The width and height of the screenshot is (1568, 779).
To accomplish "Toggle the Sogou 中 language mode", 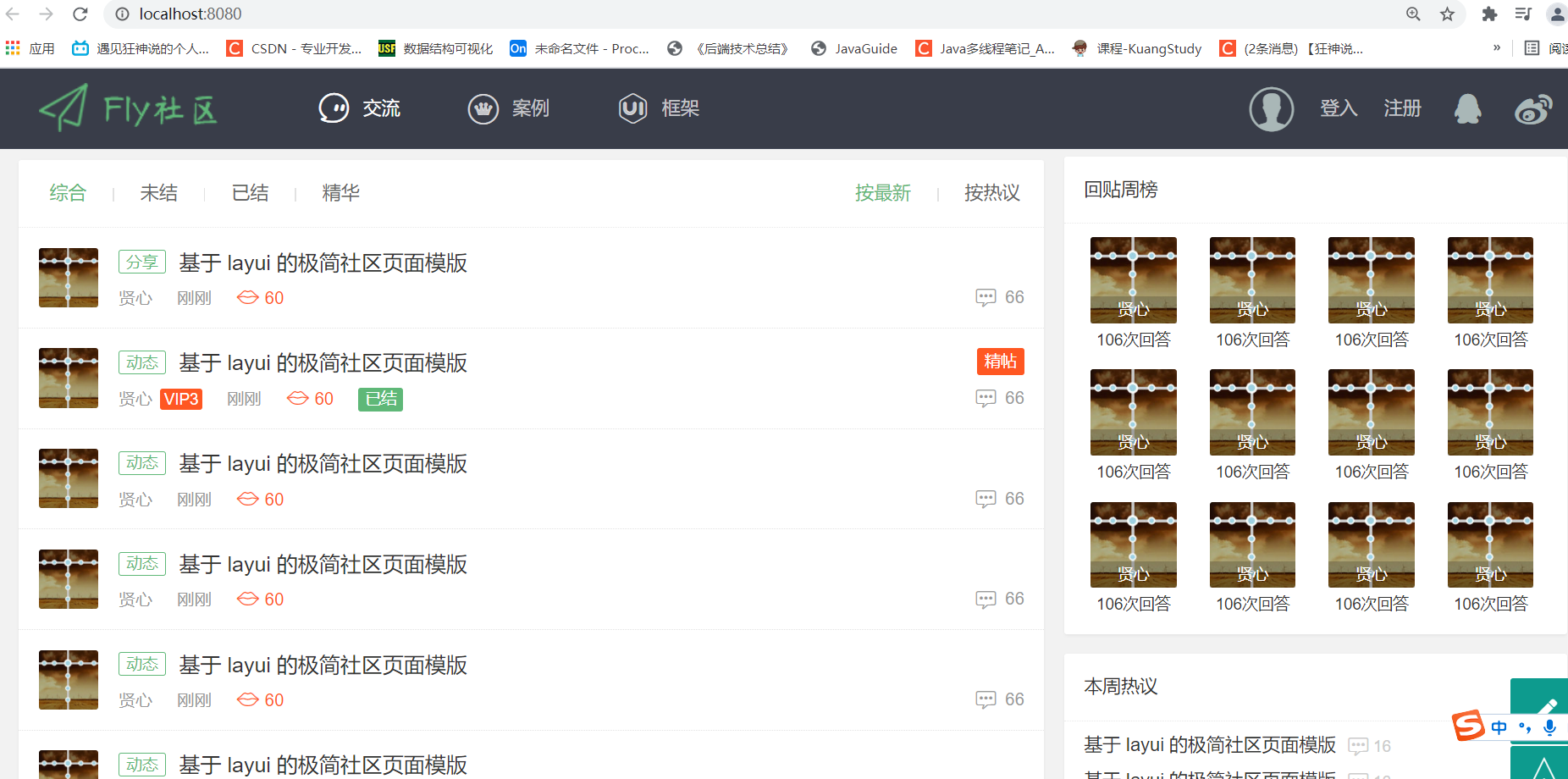I will tap(1499, 727).
